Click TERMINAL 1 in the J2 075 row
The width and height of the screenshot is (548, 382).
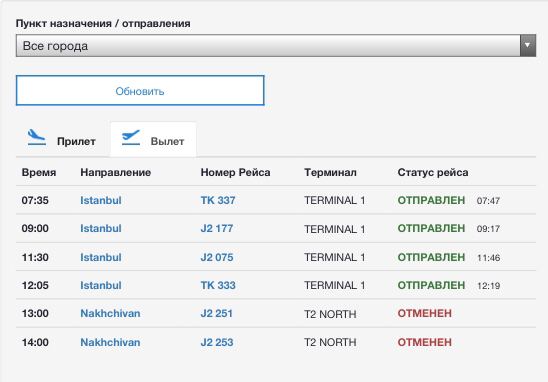tap(334, 258)
